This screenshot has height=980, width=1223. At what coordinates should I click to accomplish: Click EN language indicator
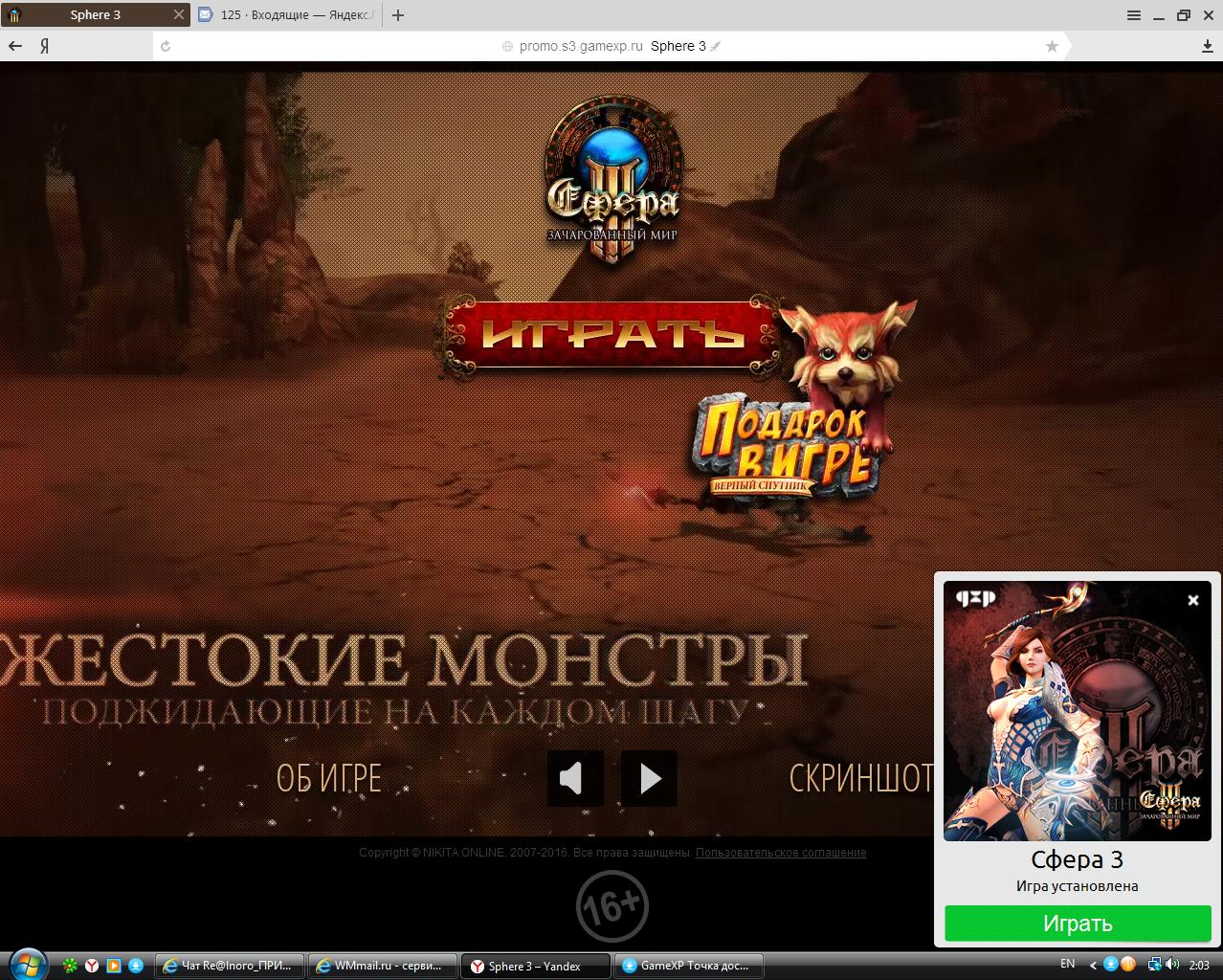pos(1068,964)
